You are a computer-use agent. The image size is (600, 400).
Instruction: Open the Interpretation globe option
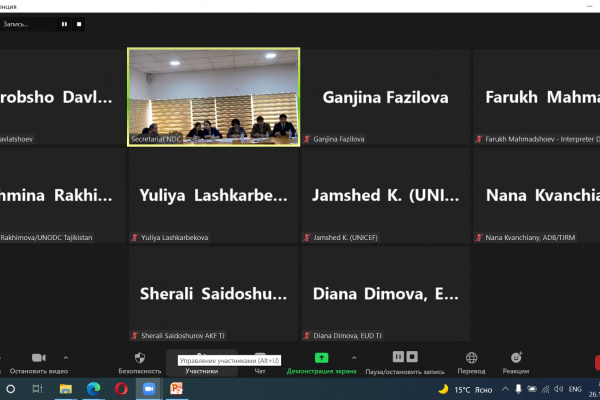[x=471, y=357]
